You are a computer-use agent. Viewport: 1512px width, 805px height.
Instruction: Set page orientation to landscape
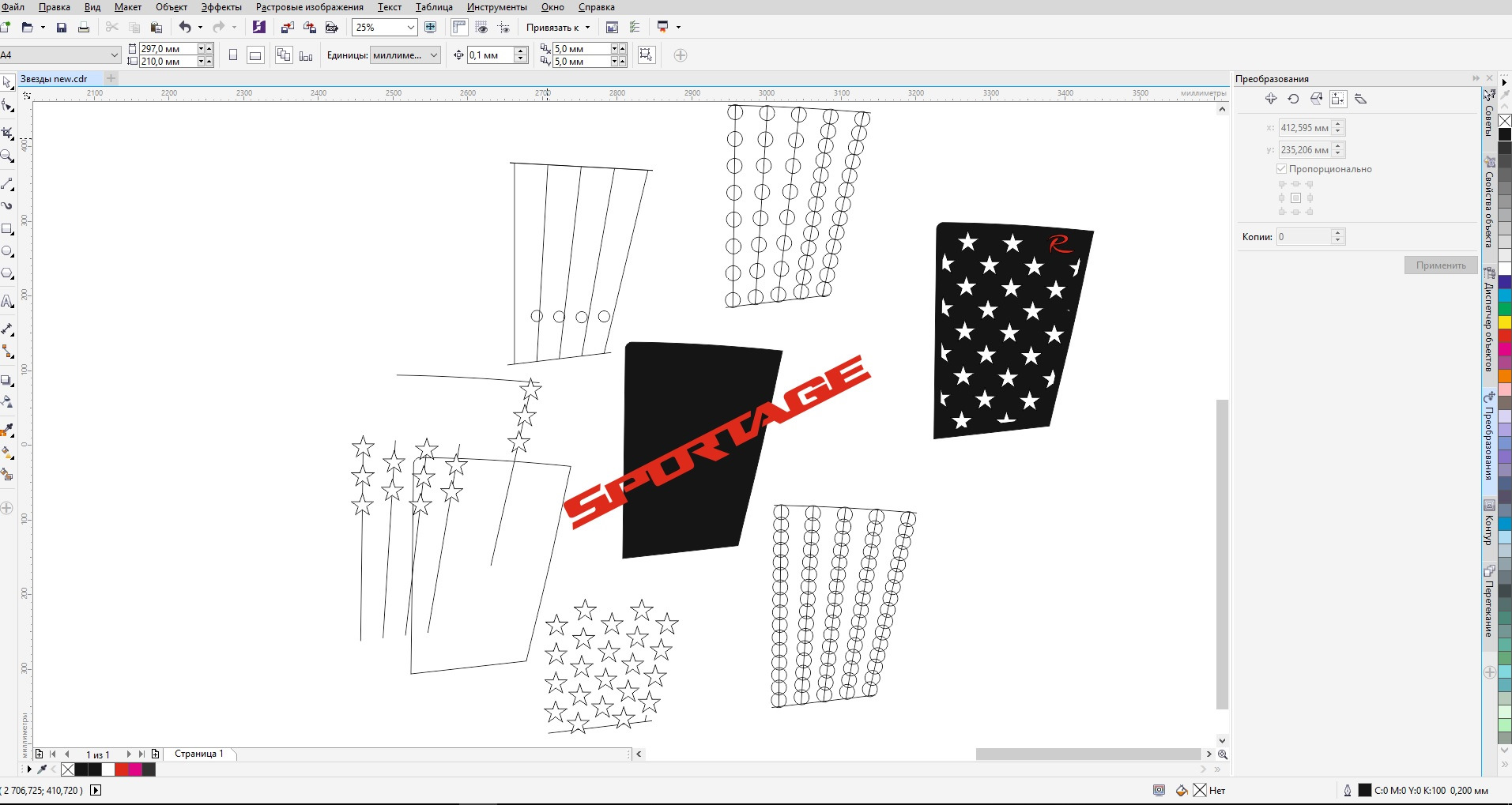(255, 55)
